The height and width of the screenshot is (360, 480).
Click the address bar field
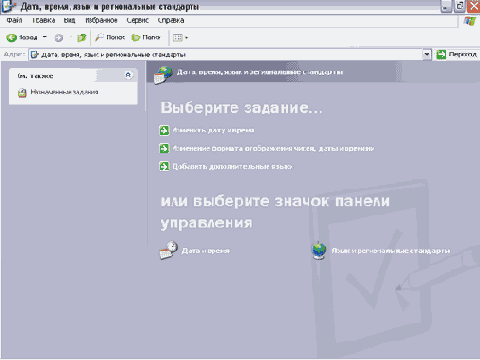226,54
